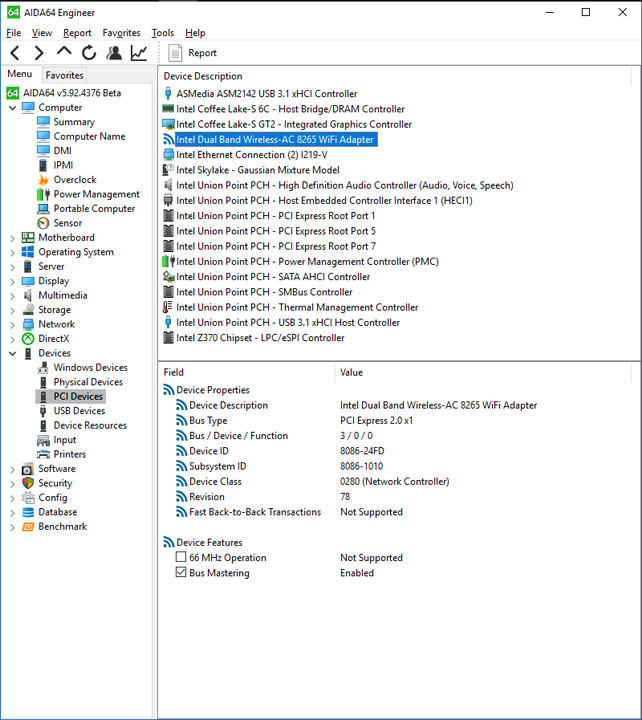This screenshot has width=642, height=720.
Task: Open the Help menu
Action: pos(195,33)
